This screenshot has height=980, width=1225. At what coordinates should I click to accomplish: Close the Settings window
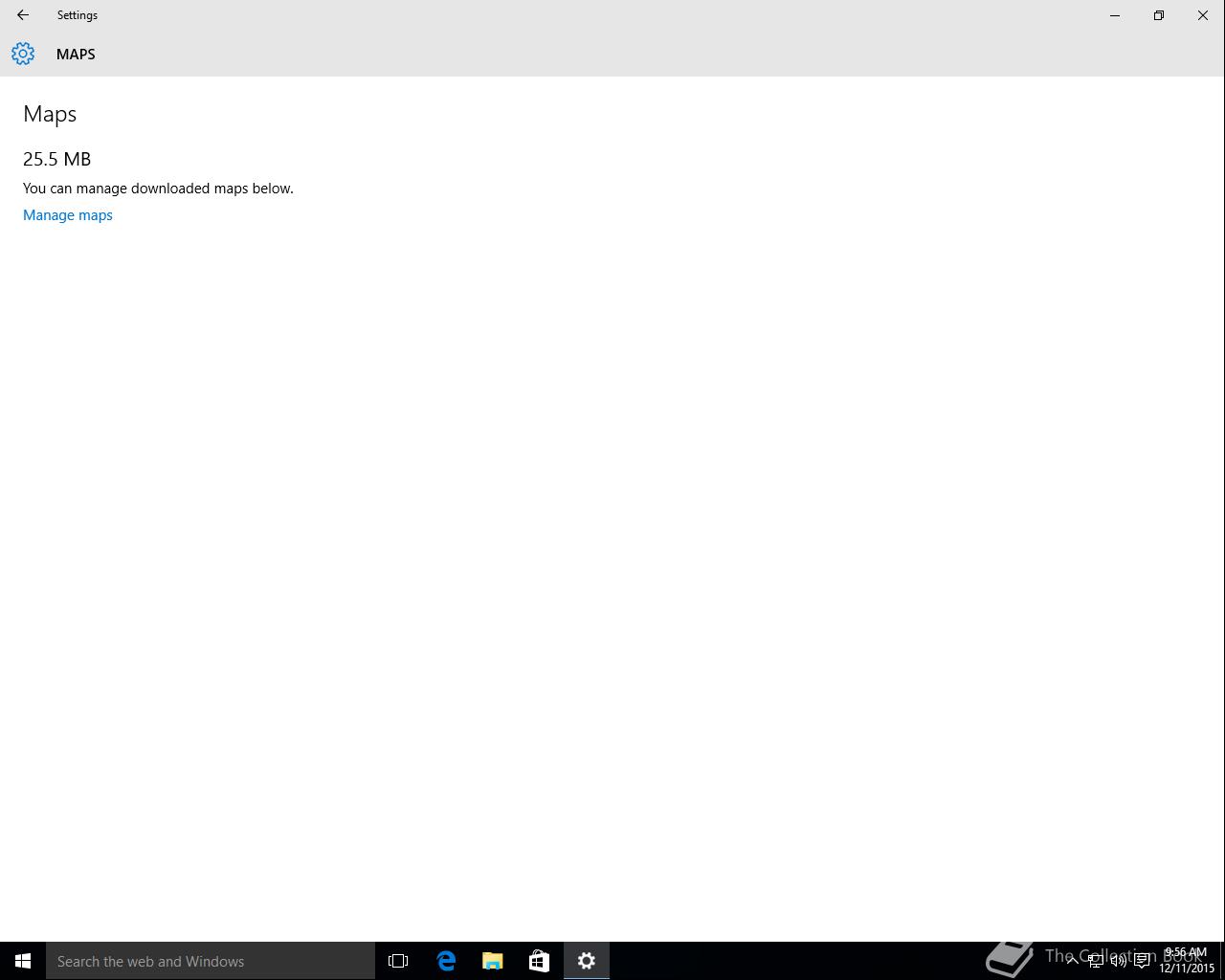click(x=1203, y=15)
